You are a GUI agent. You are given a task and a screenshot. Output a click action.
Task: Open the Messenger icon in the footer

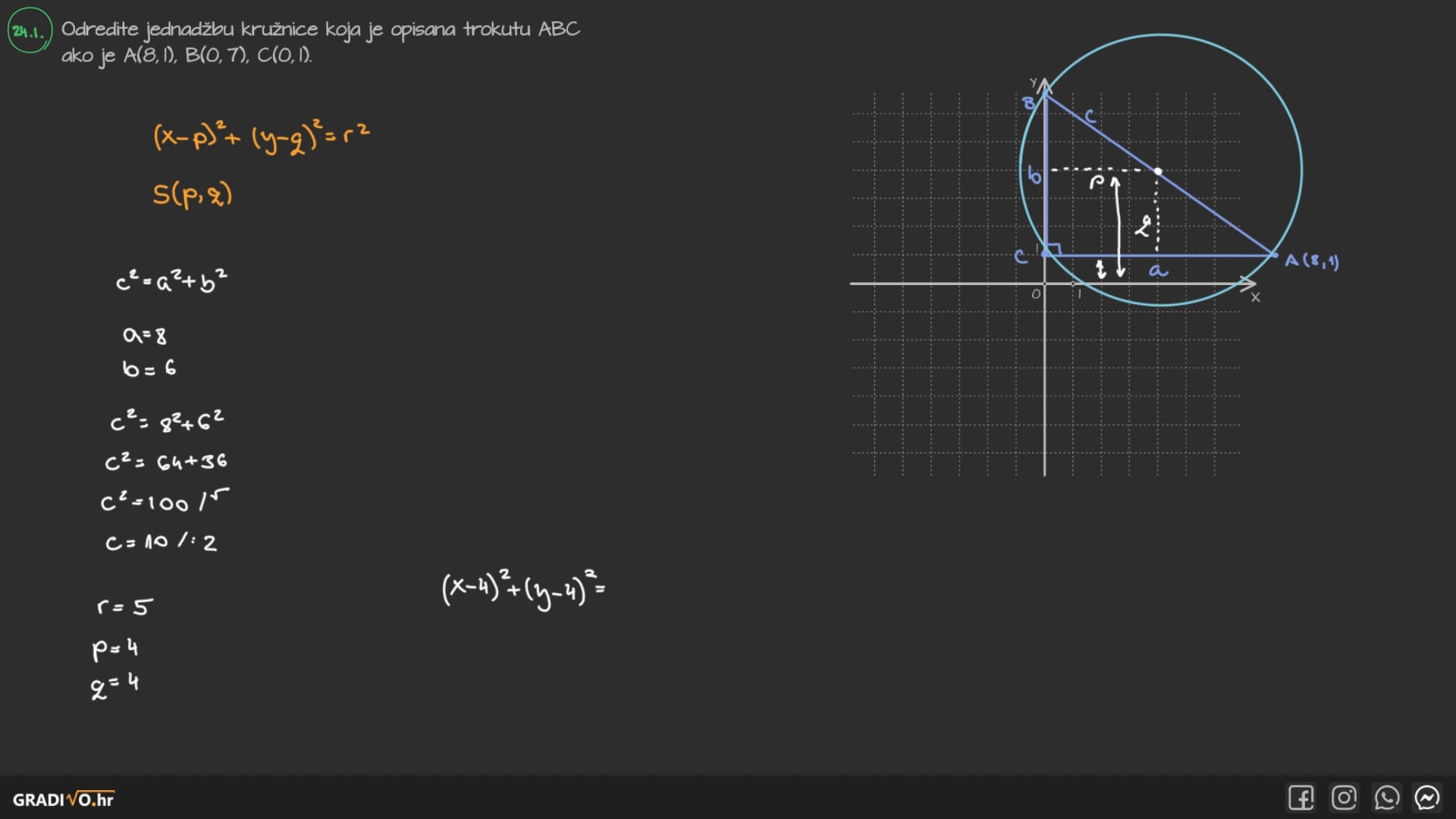(x=1427, y=798)
